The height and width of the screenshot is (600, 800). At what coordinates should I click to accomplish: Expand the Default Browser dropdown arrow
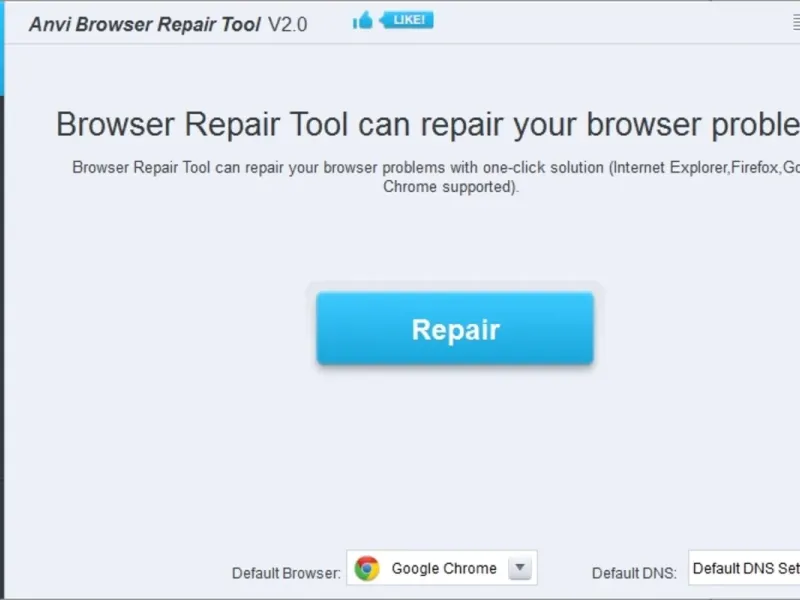[520, 567]
